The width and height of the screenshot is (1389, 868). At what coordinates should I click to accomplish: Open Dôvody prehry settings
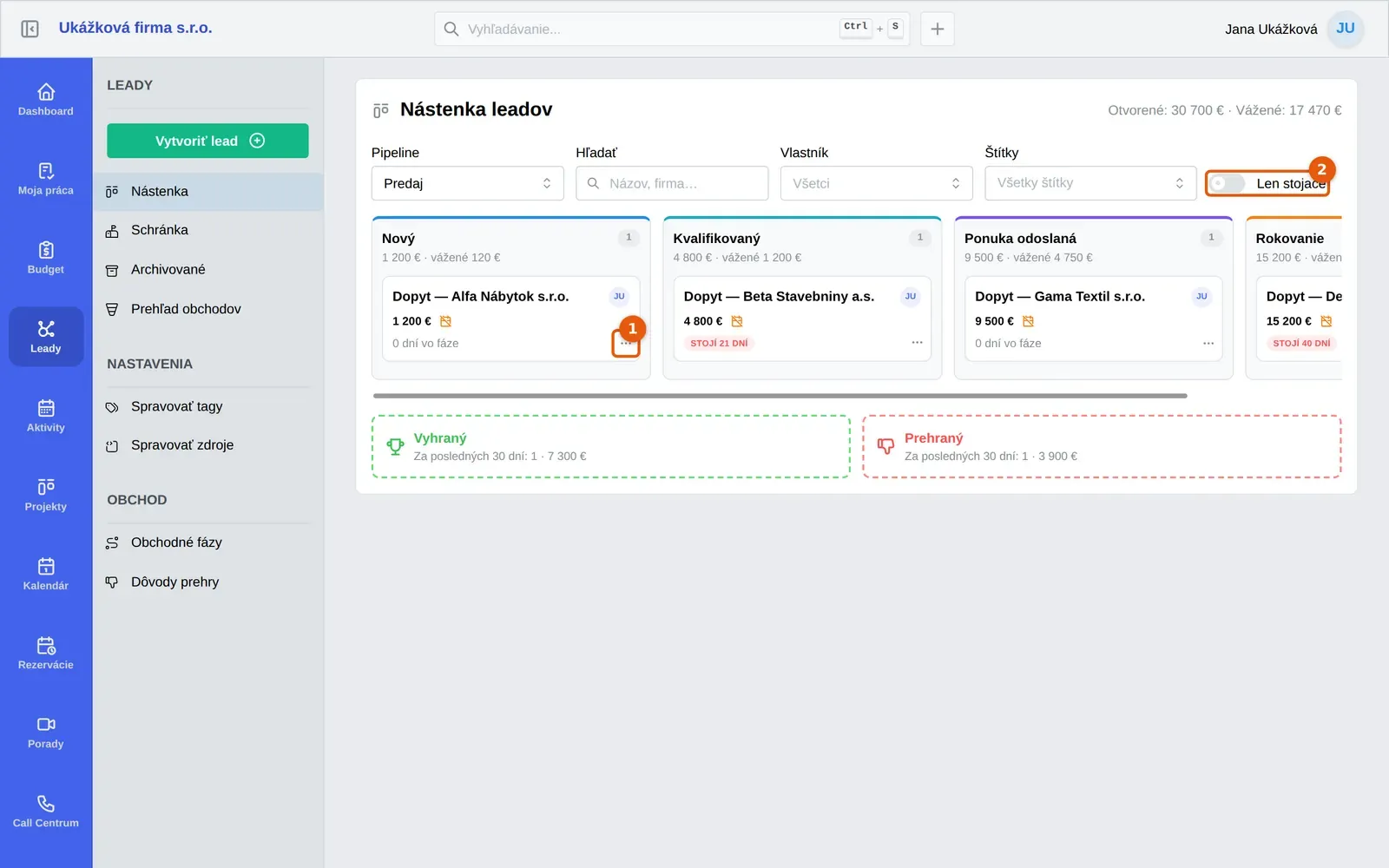pyautogui.click(x=208, y=582)
